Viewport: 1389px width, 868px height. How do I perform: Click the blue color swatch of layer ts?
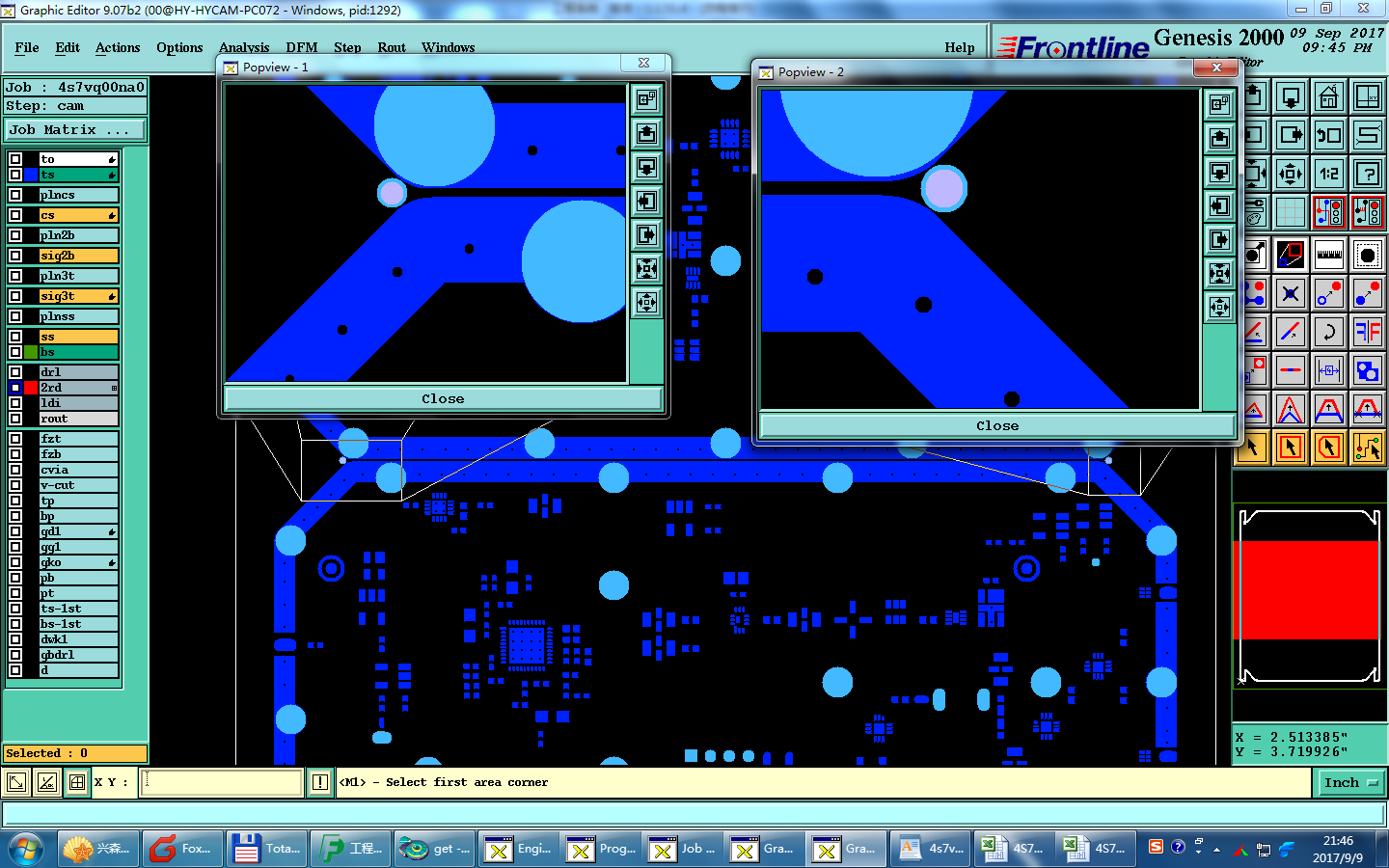tap(31, 175)
